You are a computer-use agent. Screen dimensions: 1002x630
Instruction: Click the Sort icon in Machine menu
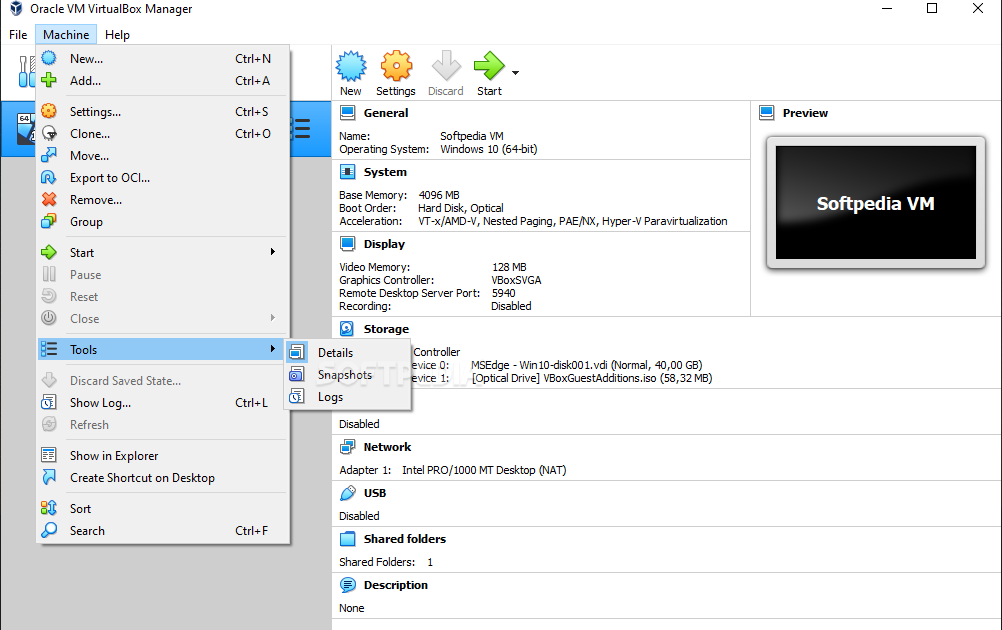pos(49,508)
